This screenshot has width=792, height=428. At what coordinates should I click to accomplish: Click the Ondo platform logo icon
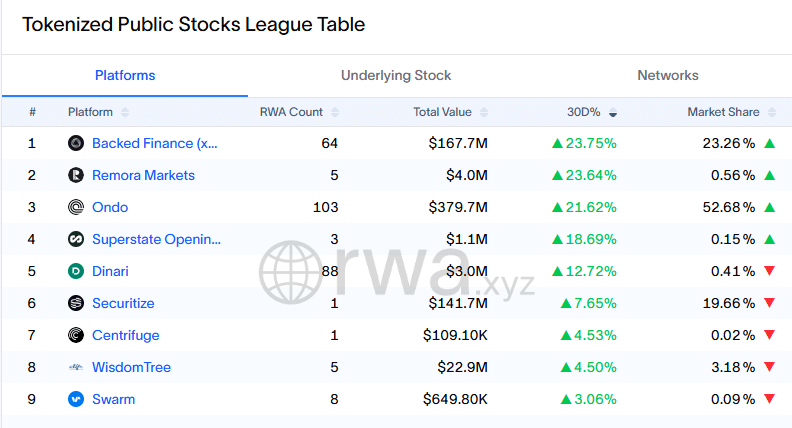76,207
